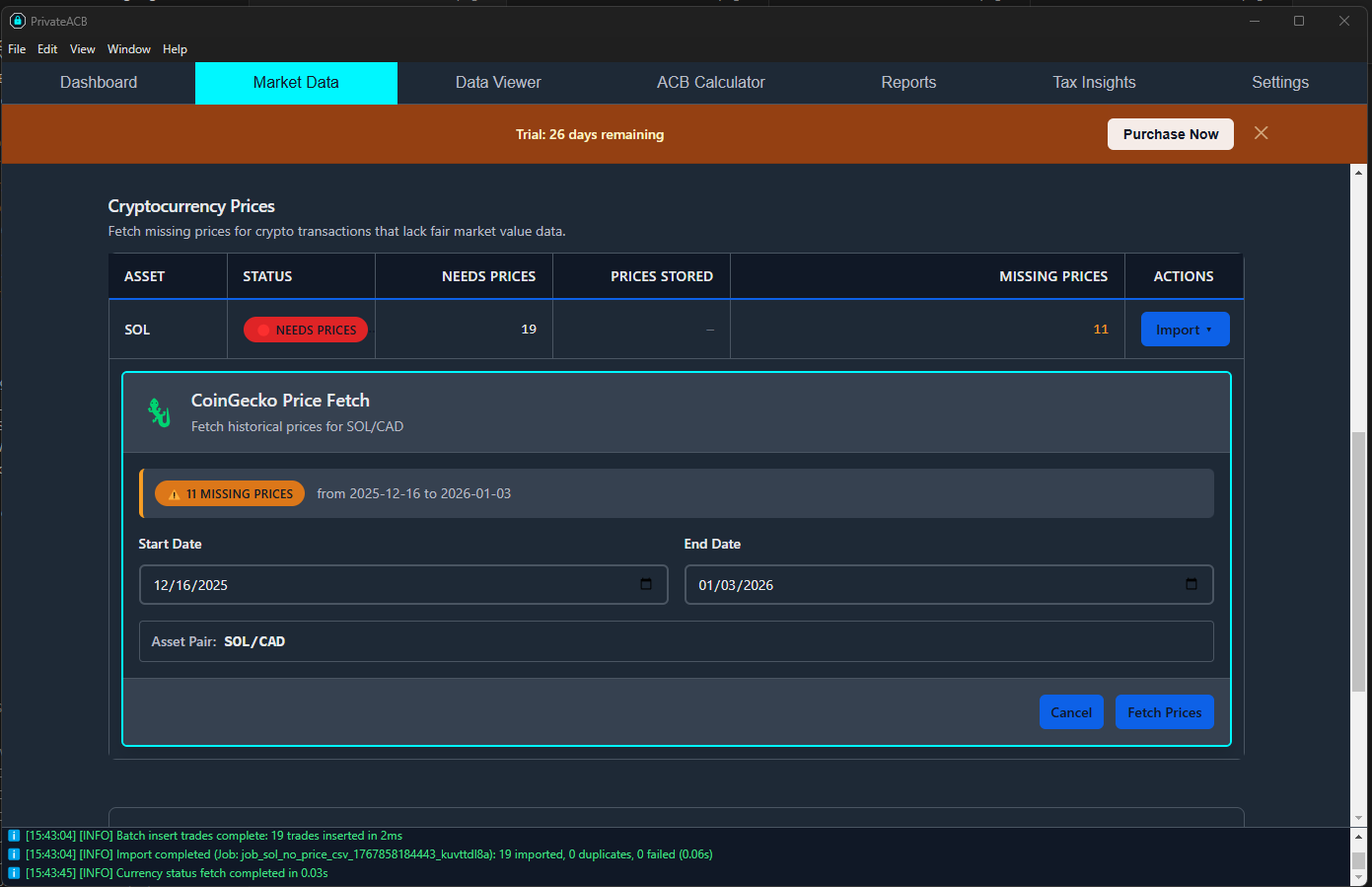Click the ASSET column header
1372x887 pixels.
pyautogui.click(x=168, y=276)
